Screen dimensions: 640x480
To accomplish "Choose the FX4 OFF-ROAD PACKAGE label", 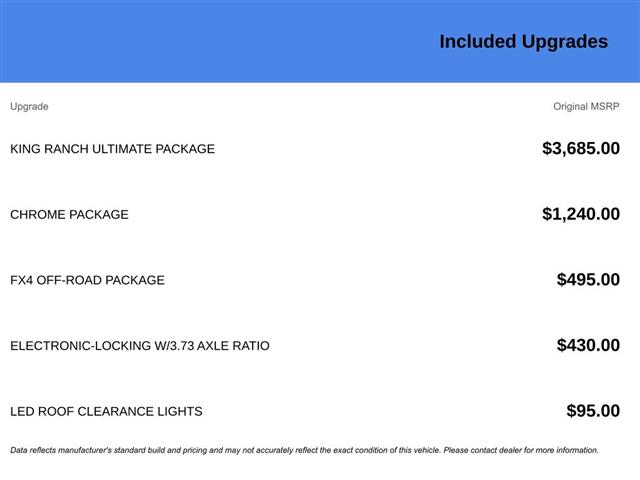I will pos(87,280).
